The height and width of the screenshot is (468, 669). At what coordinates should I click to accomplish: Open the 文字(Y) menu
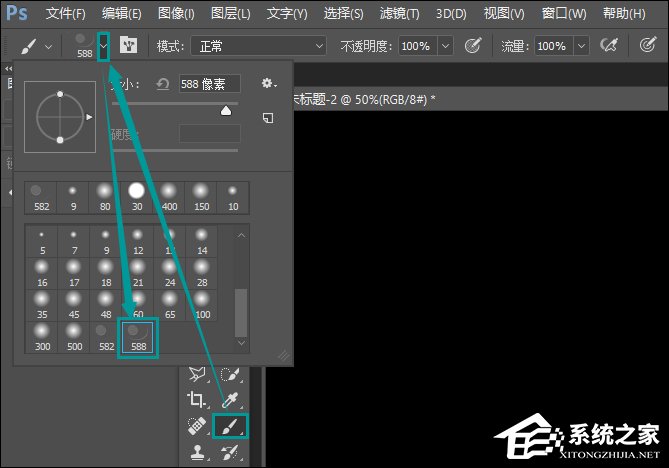click(287, 14)
